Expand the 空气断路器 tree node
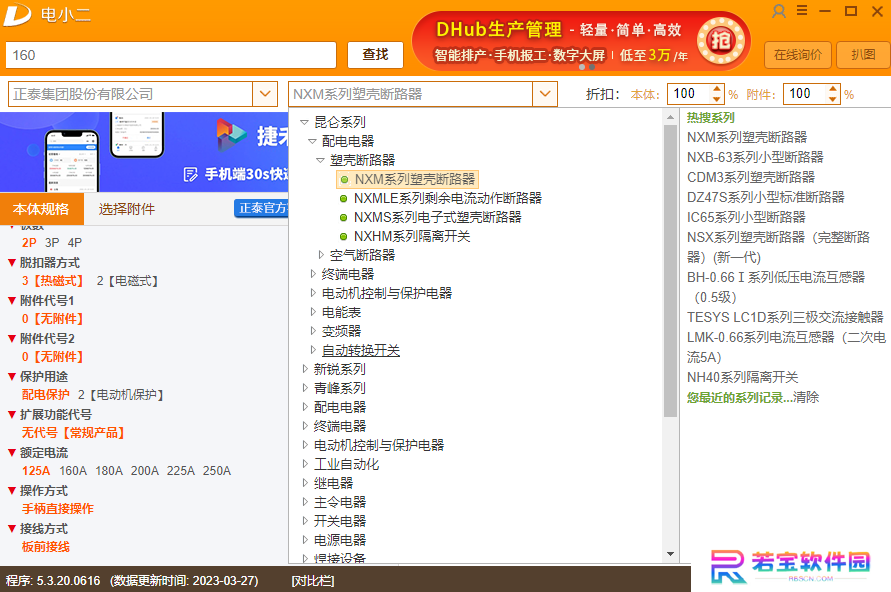Screen dimensions: 891x592 [320, 255]
